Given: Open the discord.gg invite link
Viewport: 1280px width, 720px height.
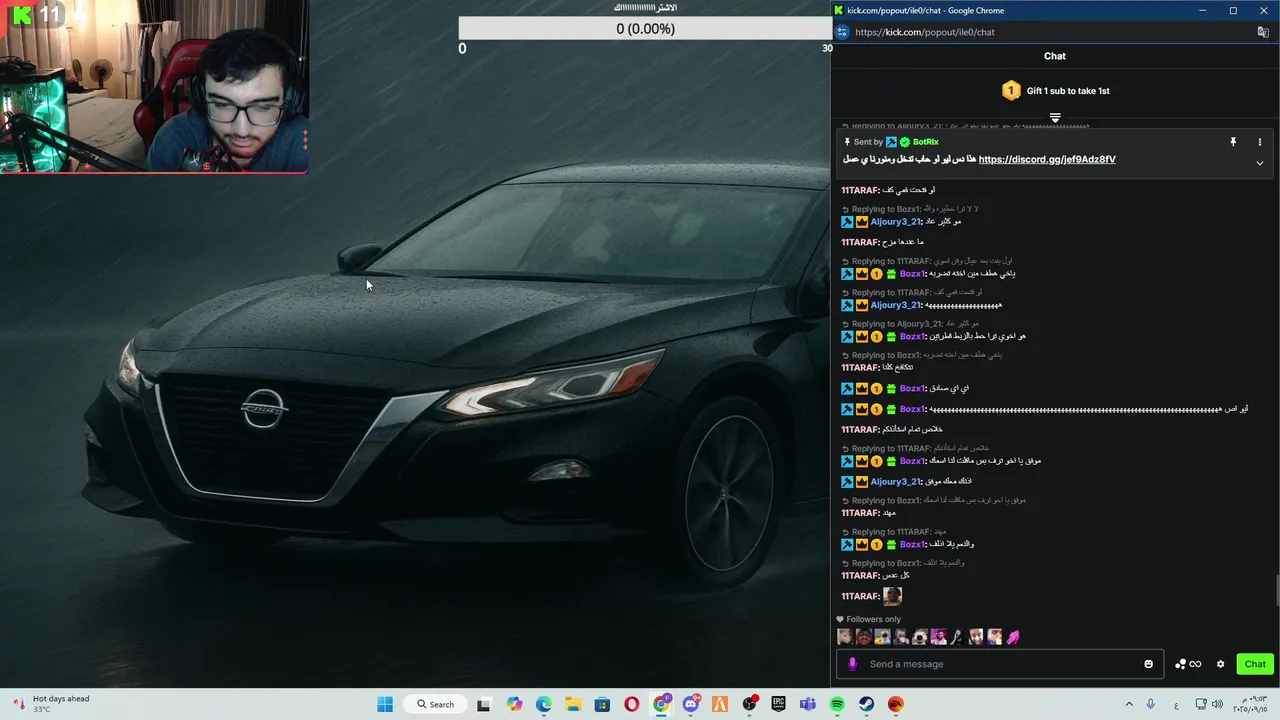Looking at the screenshot, I should pos(1047,159).
